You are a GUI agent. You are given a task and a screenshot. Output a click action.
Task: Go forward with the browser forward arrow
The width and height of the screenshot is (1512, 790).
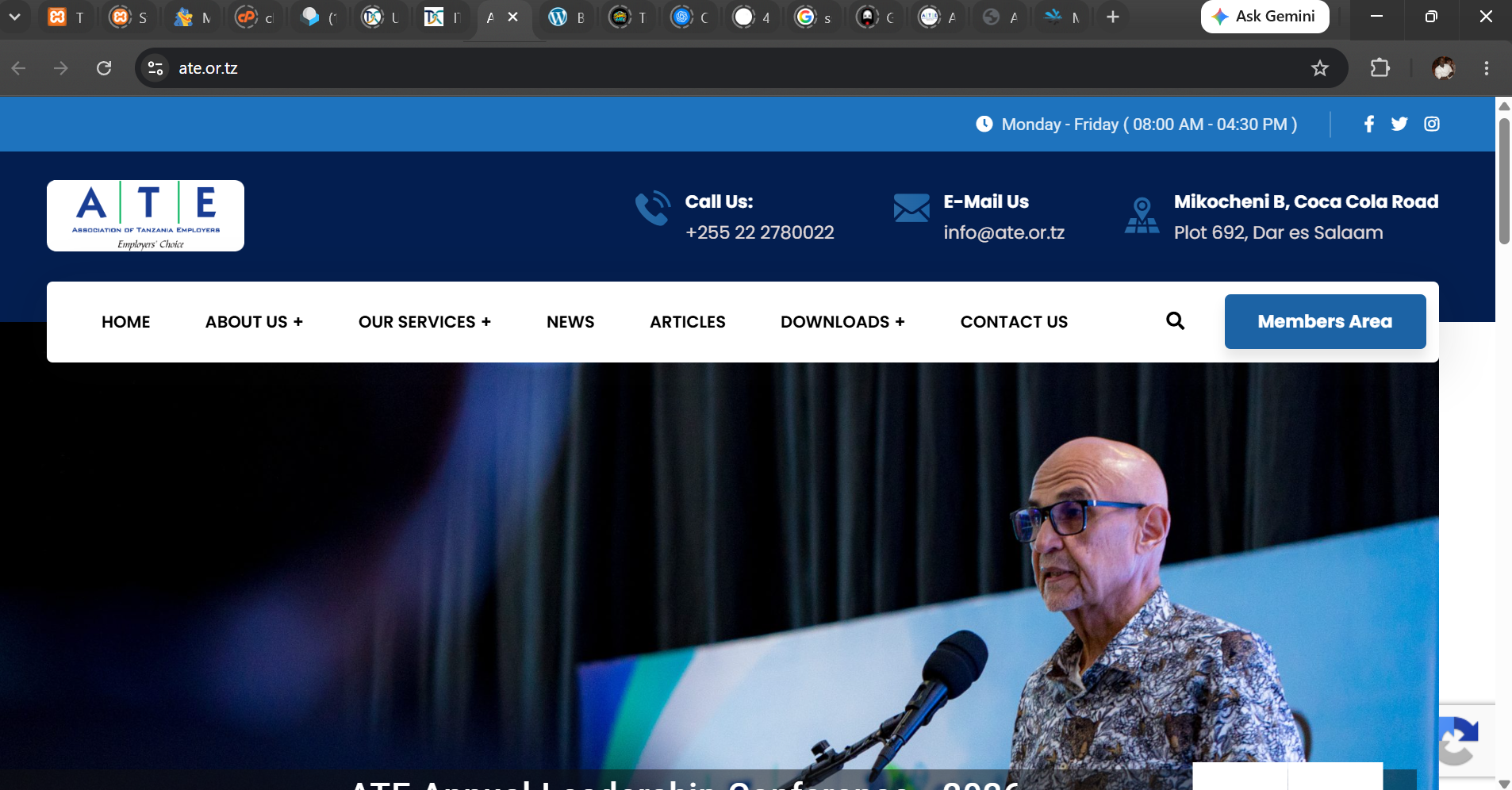(61, 68)
